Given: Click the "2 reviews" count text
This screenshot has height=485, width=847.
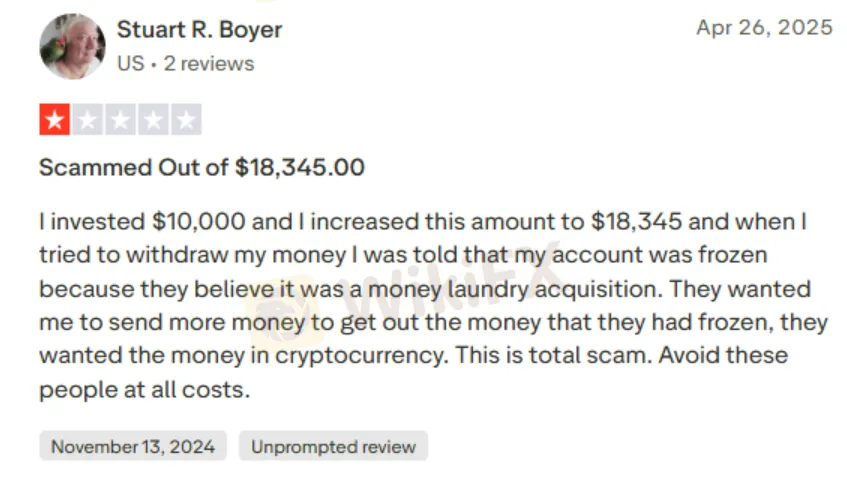Looking at the screenshot, I should (x=208, y=64).
